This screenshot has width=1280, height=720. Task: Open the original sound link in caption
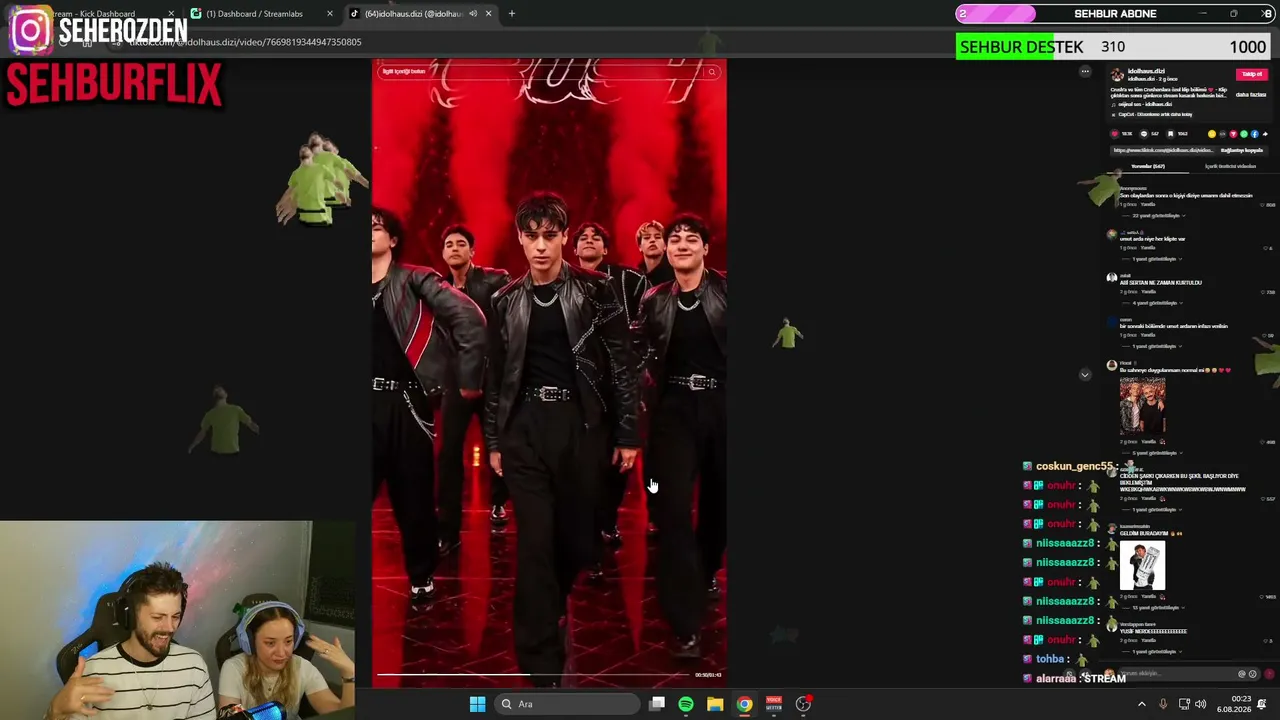pos(1145,104)
